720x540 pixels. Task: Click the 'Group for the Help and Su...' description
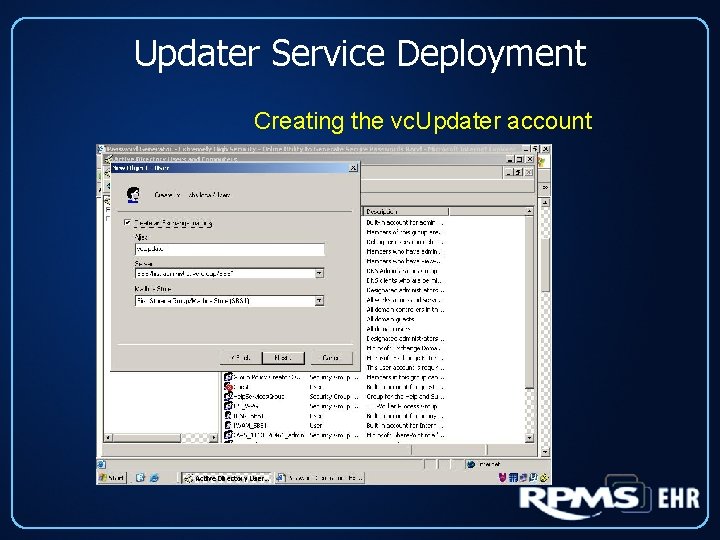[405, 396]
